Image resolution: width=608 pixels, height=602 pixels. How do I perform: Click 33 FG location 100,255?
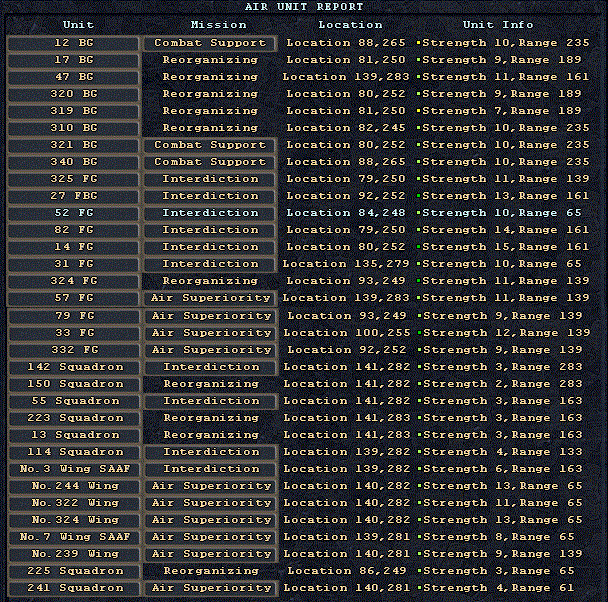[347, 333]
